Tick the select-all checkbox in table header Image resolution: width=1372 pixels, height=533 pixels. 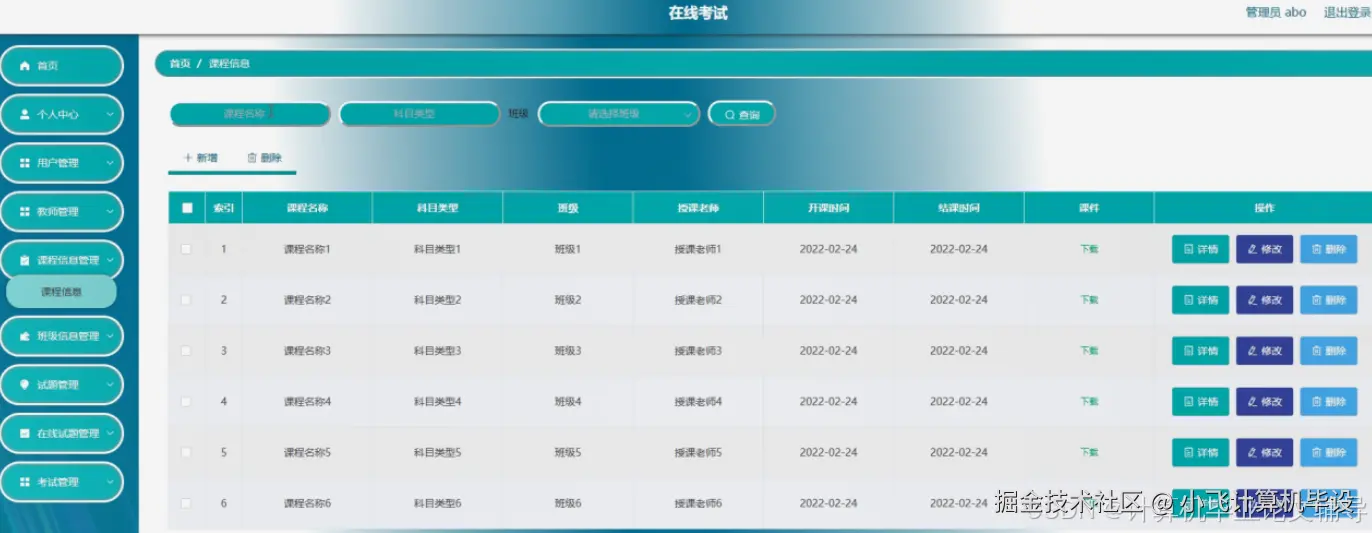coord(187,208)
